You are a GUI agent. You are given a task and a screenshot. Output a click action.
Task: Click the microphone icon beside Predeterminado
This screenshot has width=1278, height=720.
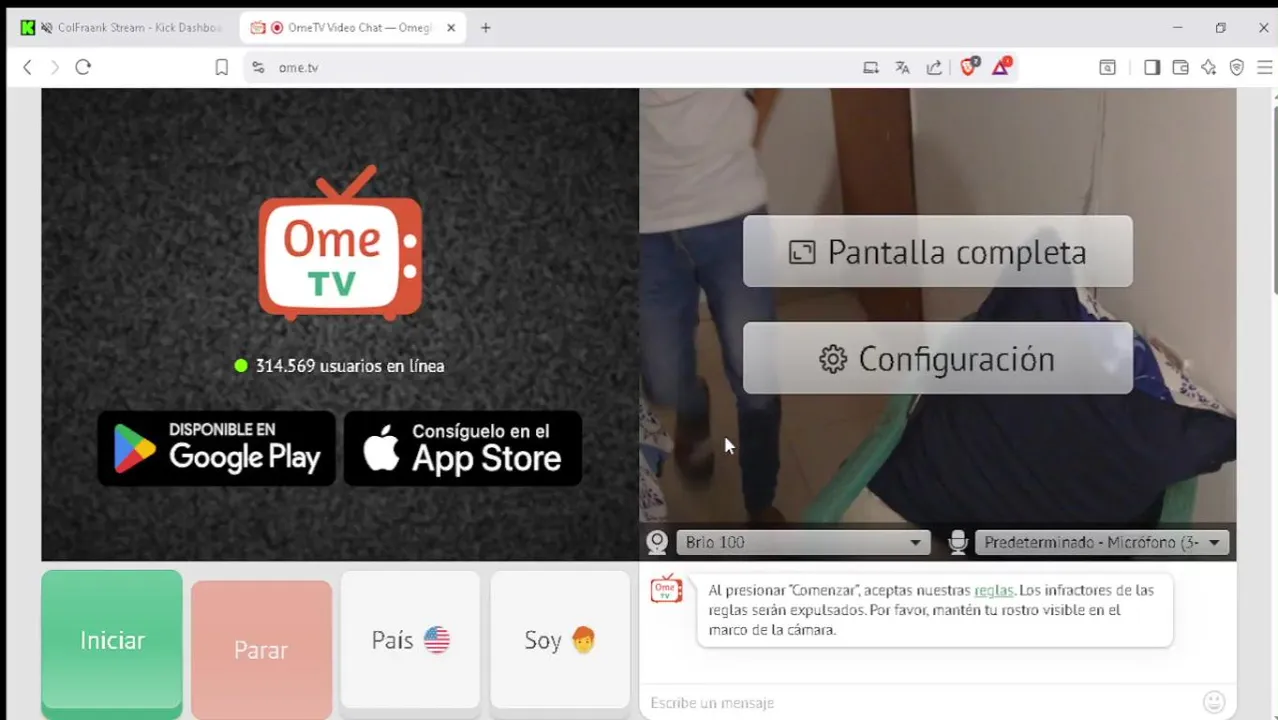tap(957, 542)
